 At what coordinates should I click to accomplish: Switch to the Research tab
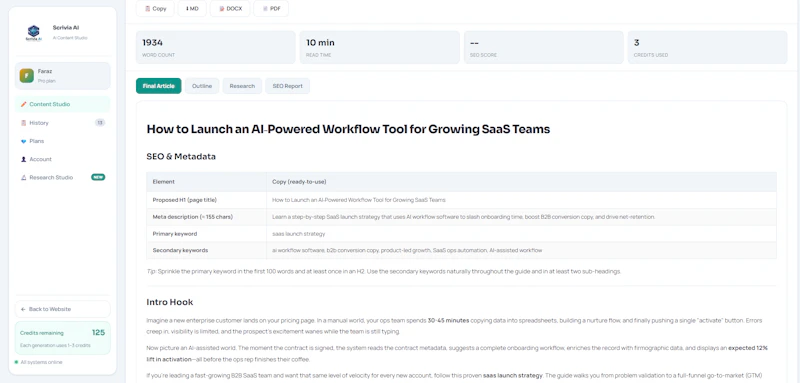click(242, 86)
